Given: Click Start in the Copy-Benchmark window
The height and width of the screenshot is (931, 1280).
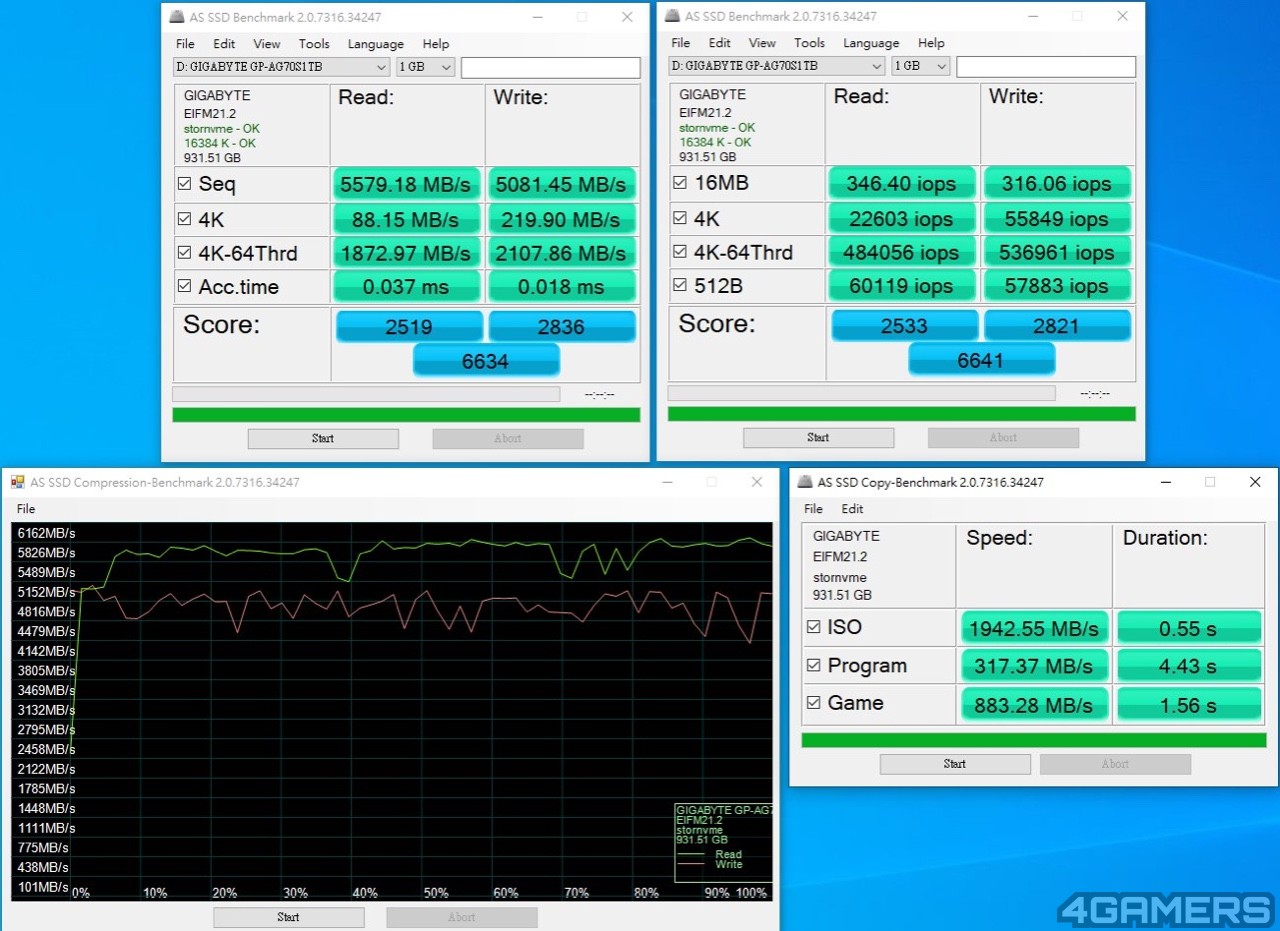Looking at the screenshot, I should 955,764.
